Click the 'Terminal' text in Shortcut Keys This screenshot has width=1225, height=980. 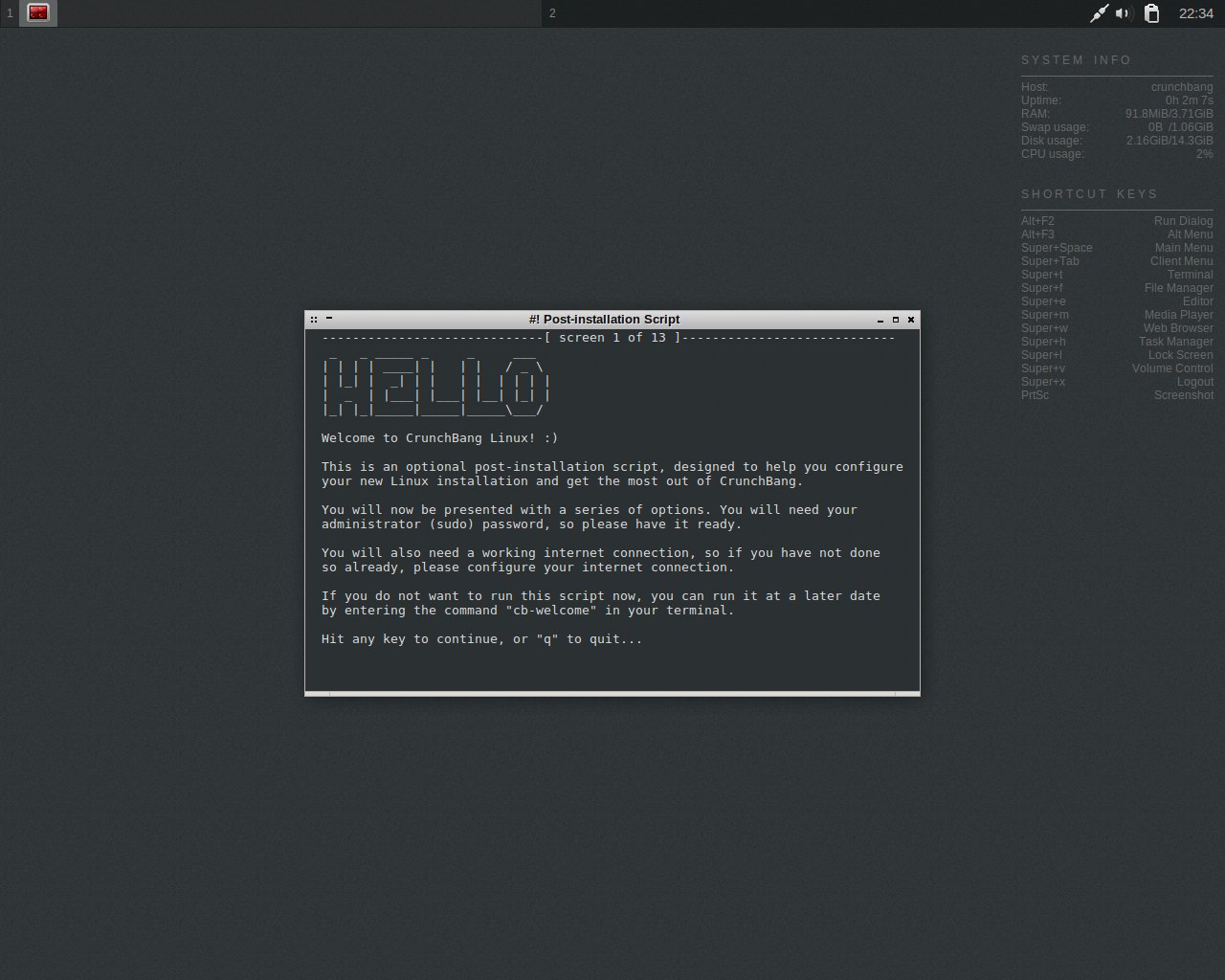click(x=1191, y=275)
